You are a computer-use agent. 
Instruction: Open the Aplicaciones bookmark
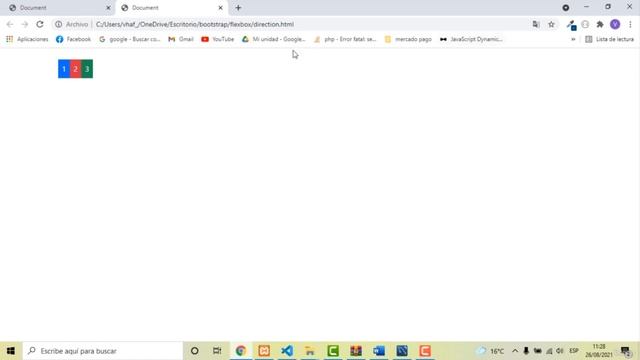(x=27, y=39)
